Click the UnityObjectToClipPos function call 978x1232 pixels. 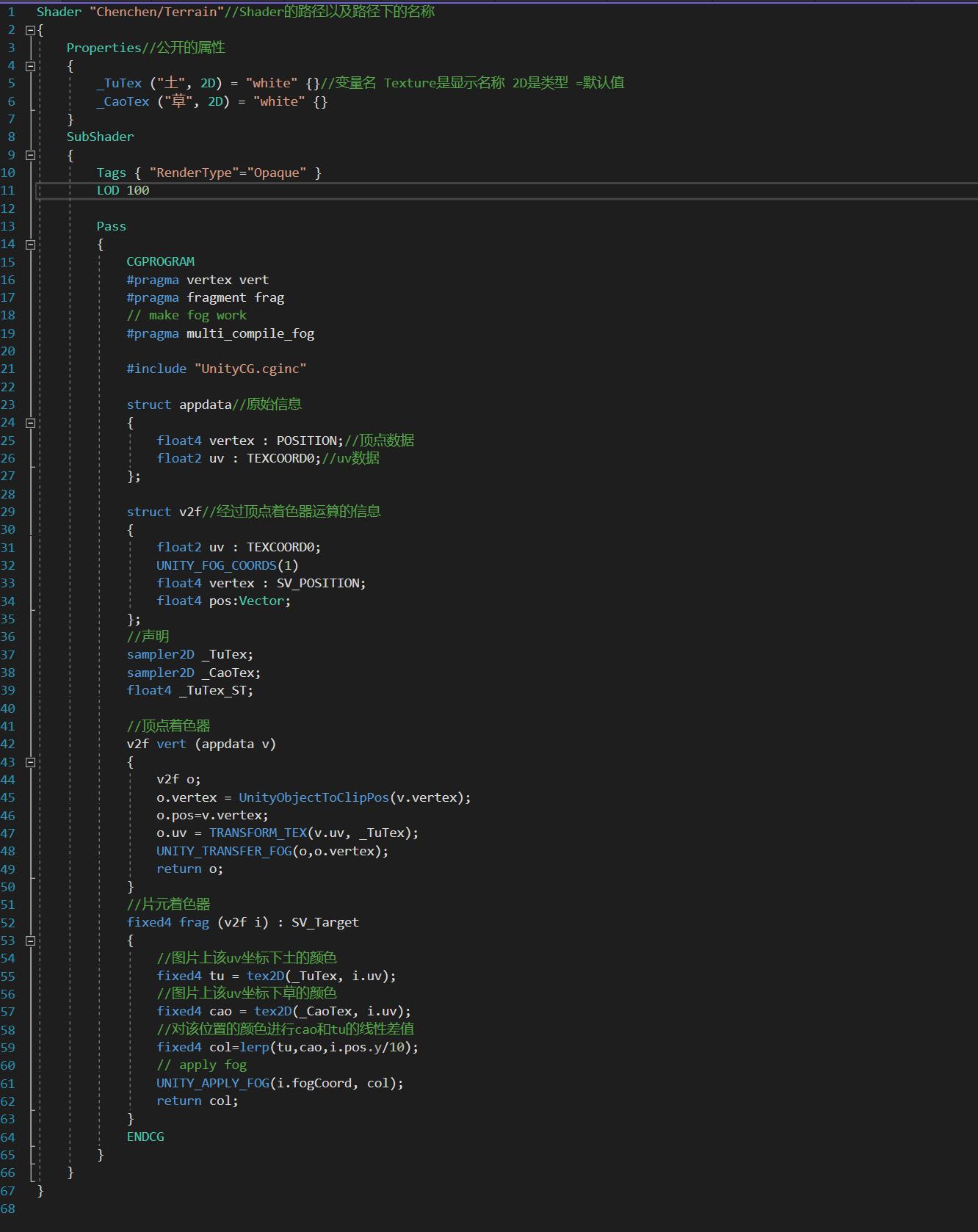click(x=314, y=797)
